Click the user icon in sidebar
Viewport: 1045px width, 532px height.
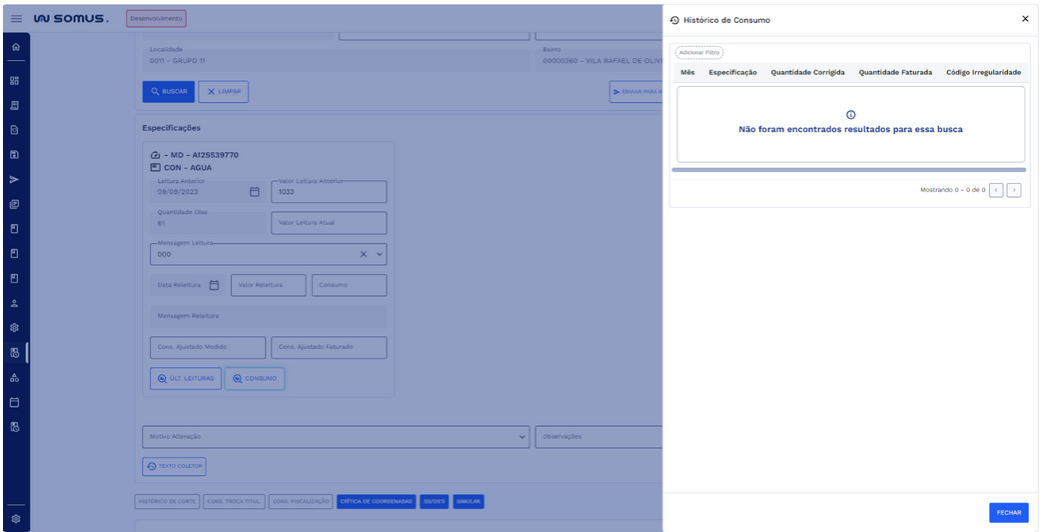[x=14, y=302]
